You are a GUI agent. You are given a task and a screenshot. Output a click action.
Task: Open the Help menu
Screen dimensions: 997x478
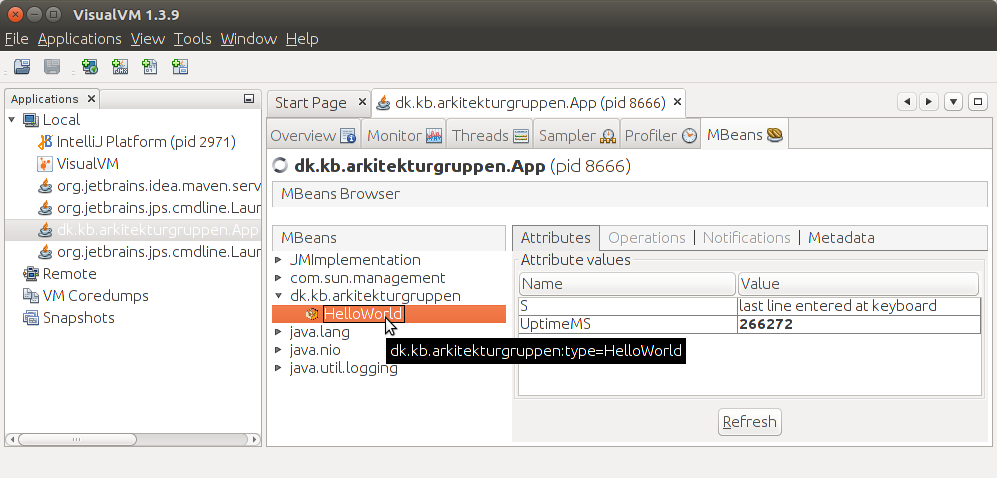(x=302, y=39)
